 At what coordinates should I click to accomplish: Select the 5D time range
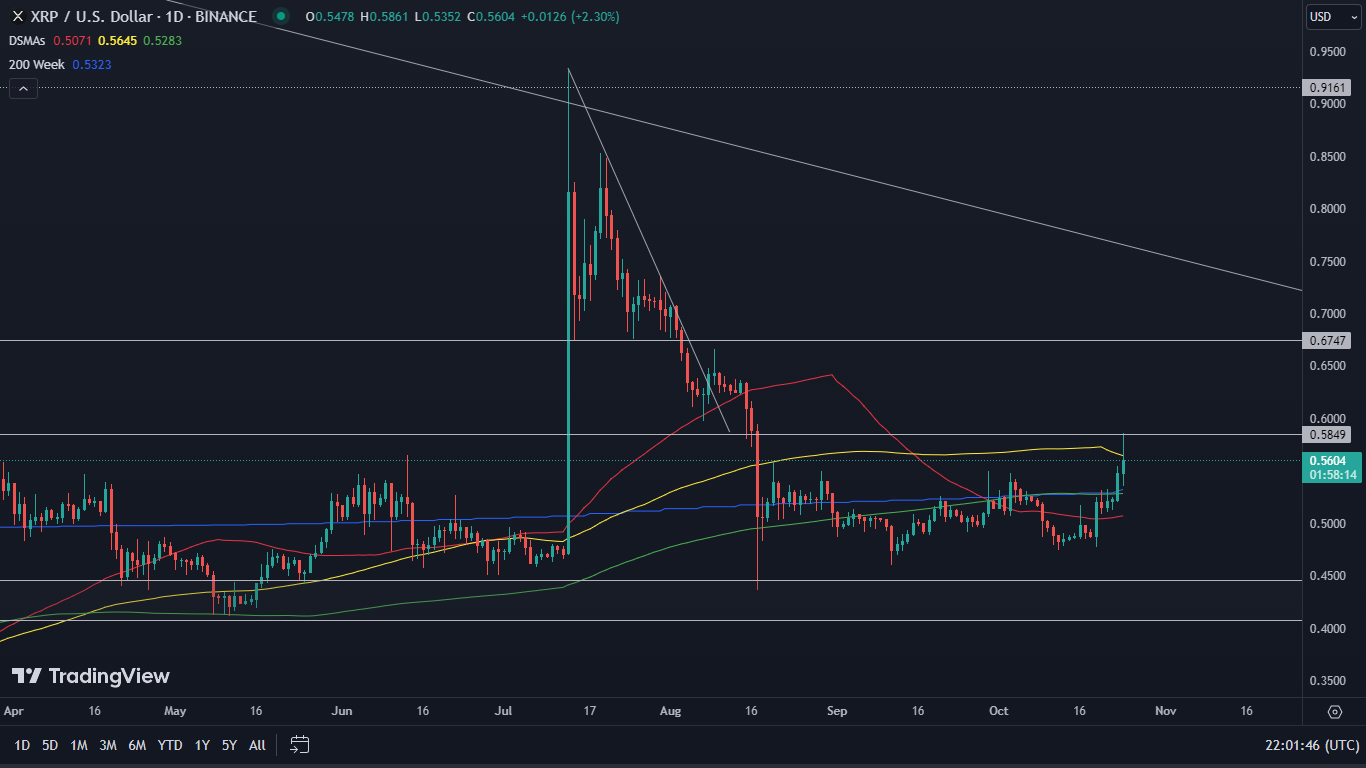pos(50,745)
